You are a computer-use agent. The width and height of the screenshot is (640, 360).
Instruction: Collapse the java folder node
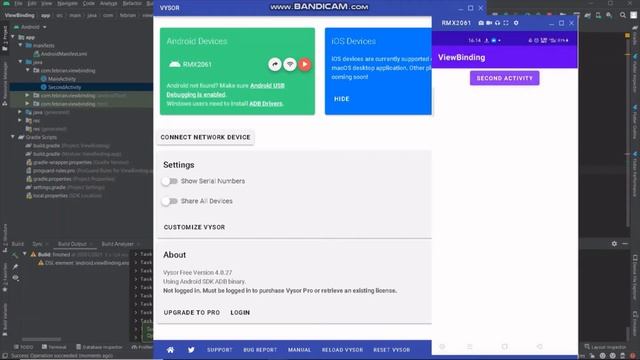point(21,62)
